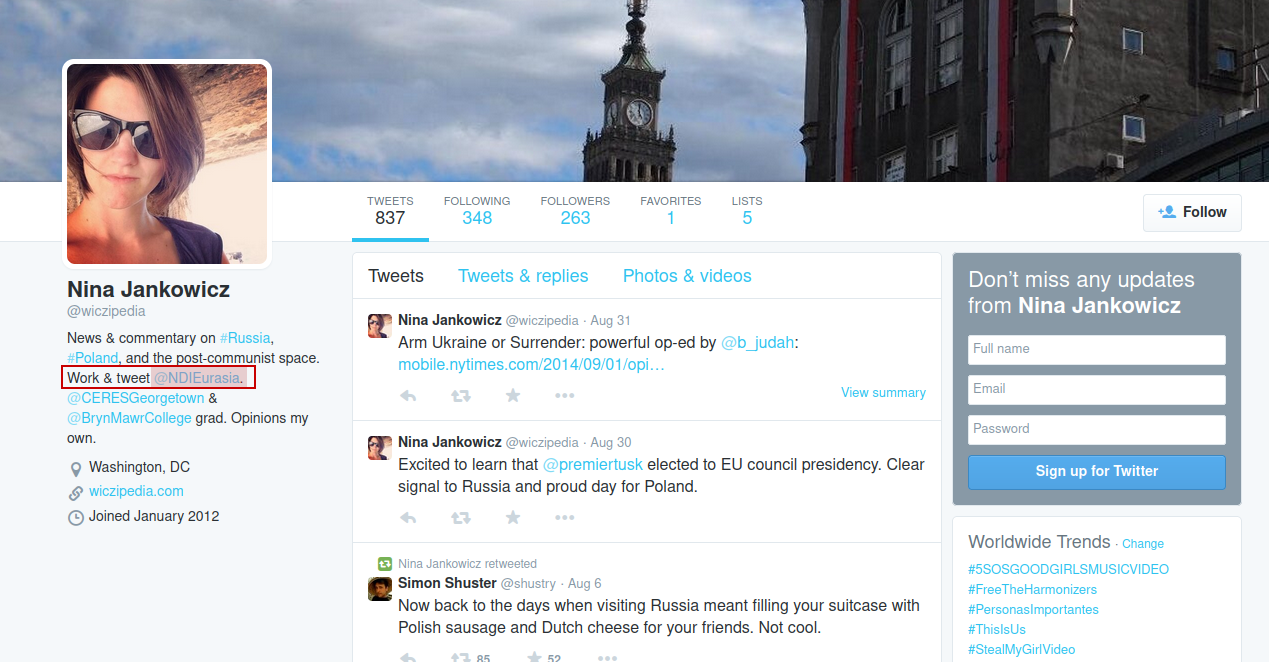Expand View summary on Aug 31 tweet

click(883, 393)
